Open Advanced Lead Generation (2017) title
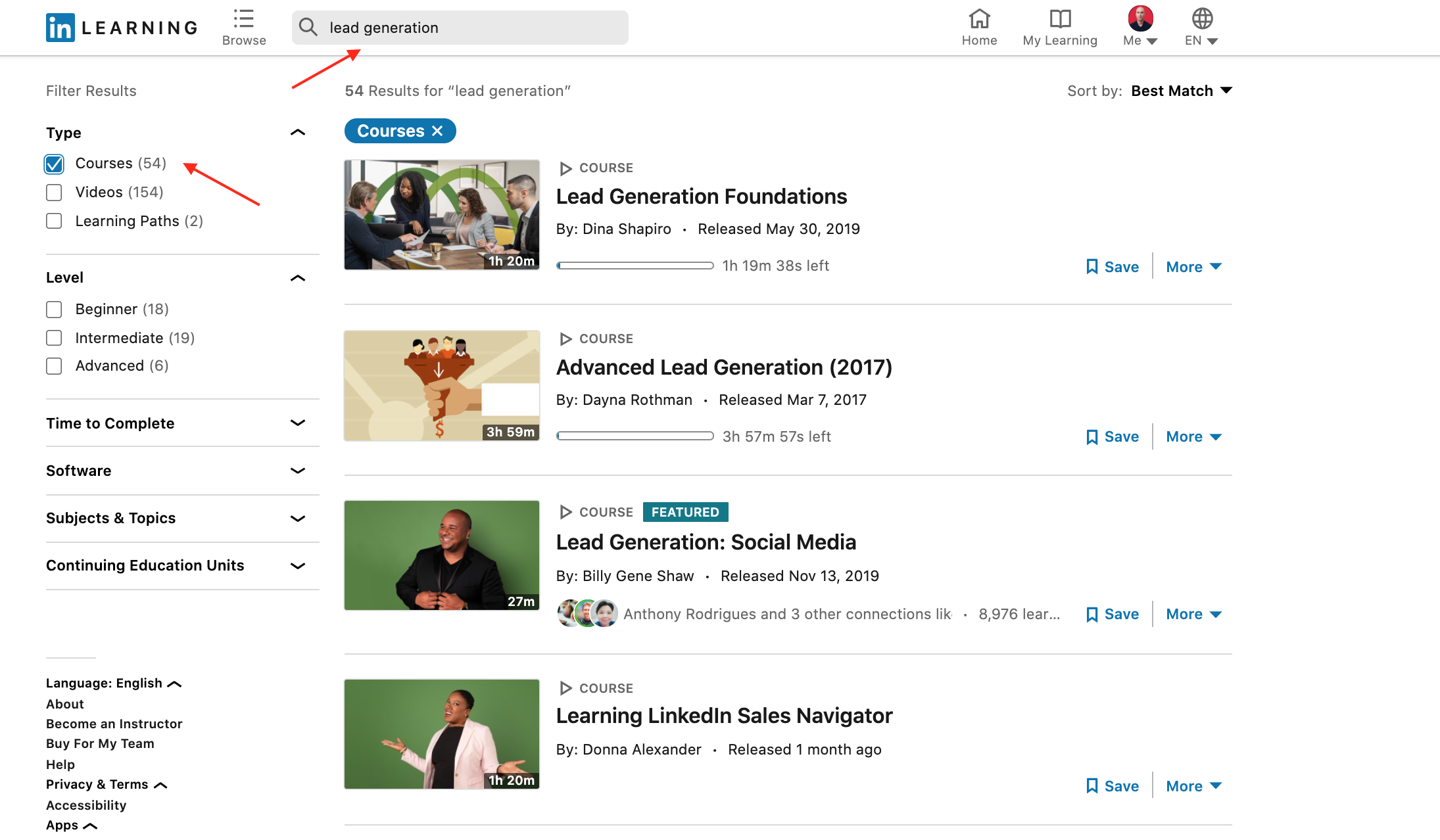 [724, 367]
